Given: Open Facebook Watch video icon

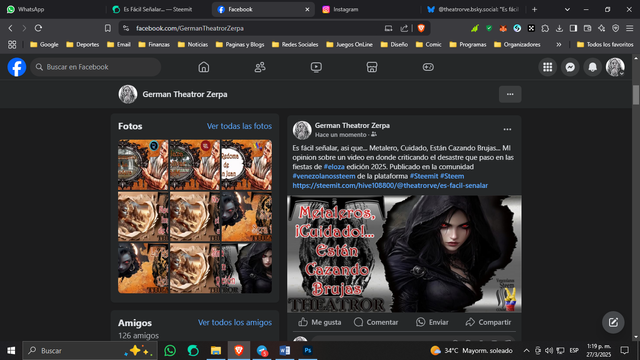Looking at the screenshot, I should click(316, 67).
